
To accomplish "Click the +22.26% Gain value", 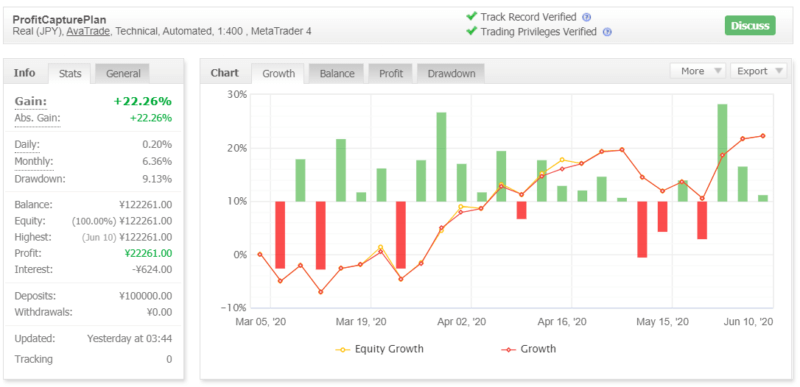I will coord(142,101).
